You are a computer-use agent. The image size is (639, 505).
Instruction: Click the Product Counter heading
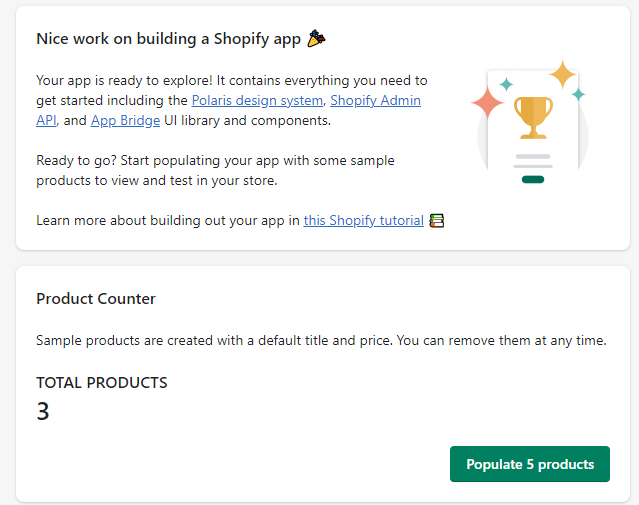[x=96, y=299]
